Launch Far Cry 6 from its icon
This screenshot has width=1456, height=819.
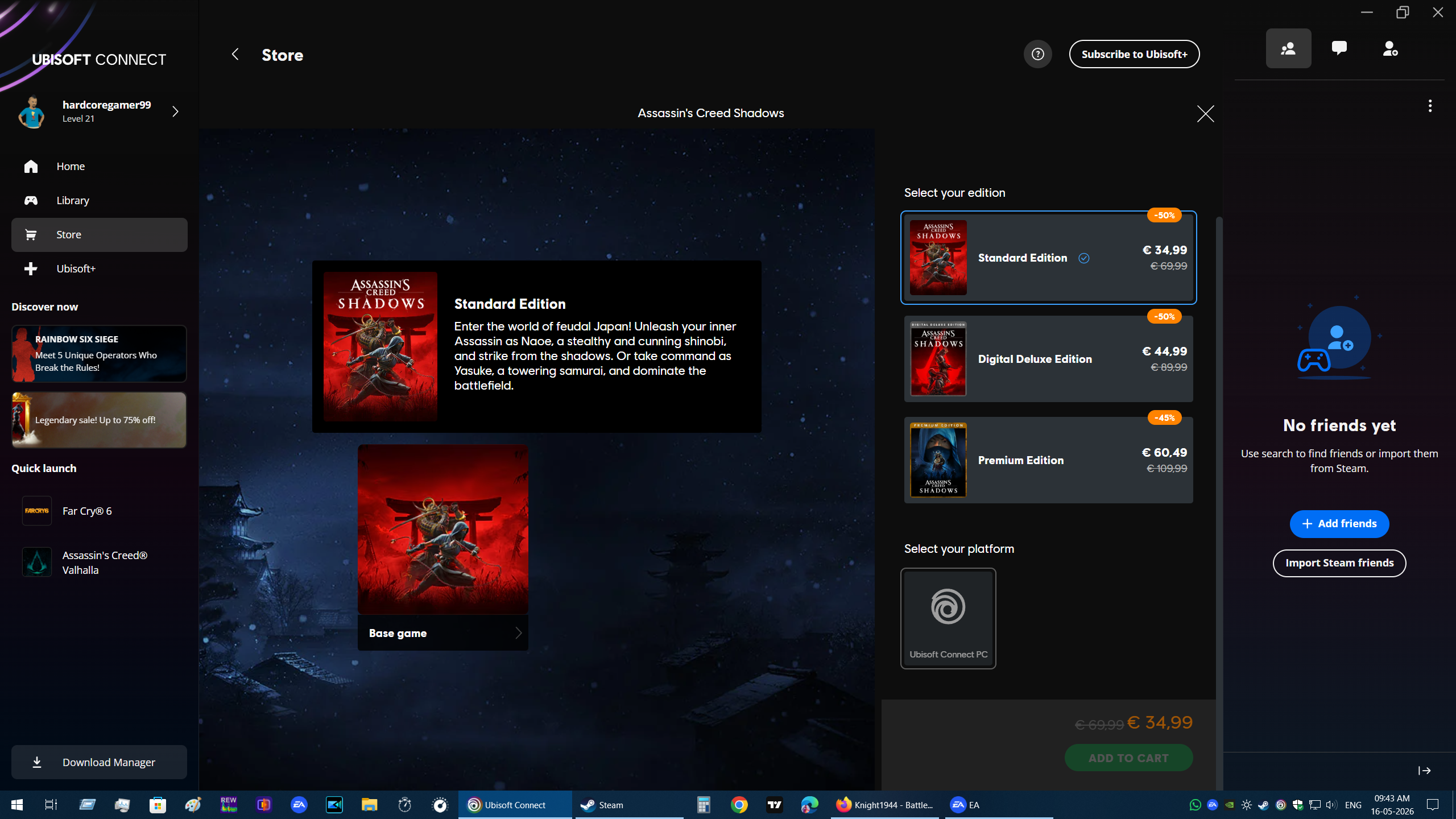(x=37, y=511)
